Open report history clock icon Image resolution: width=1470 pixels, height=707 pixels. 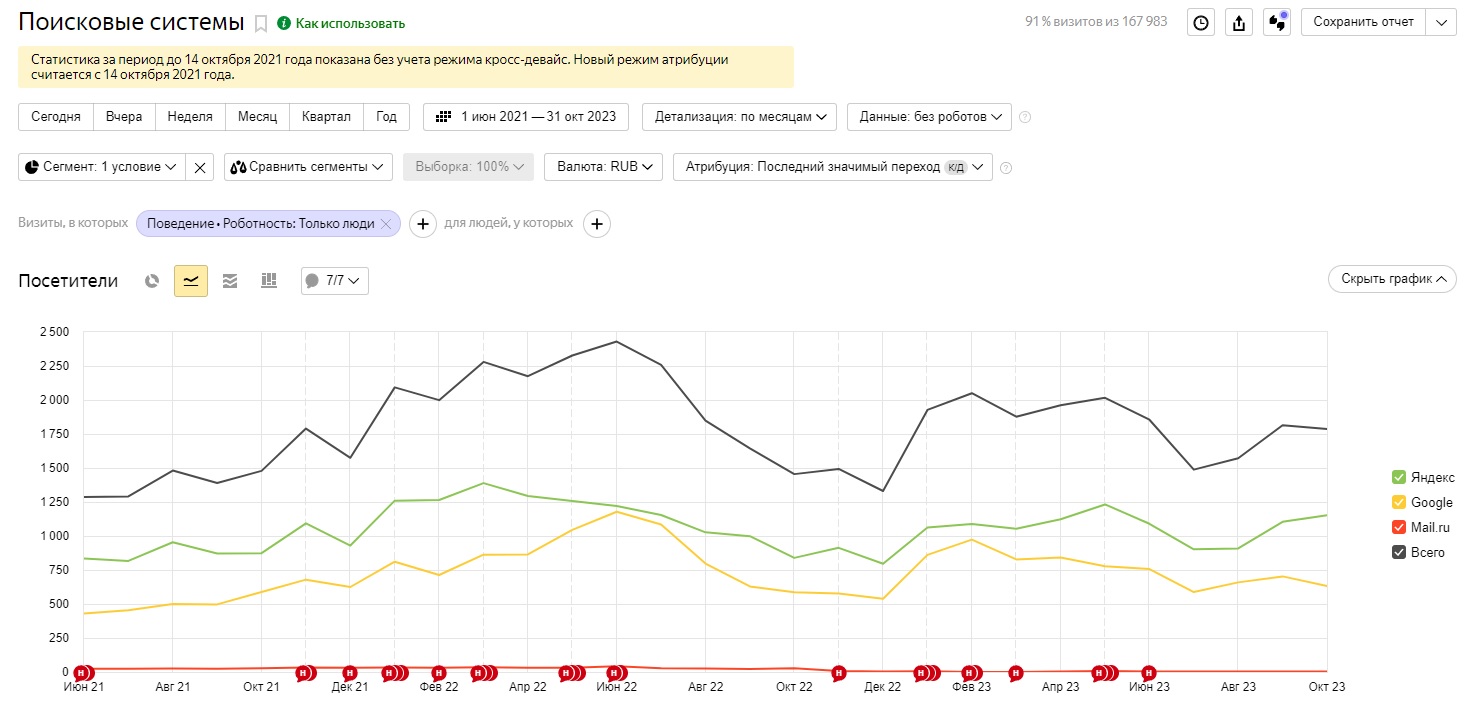pos(1201,22)
